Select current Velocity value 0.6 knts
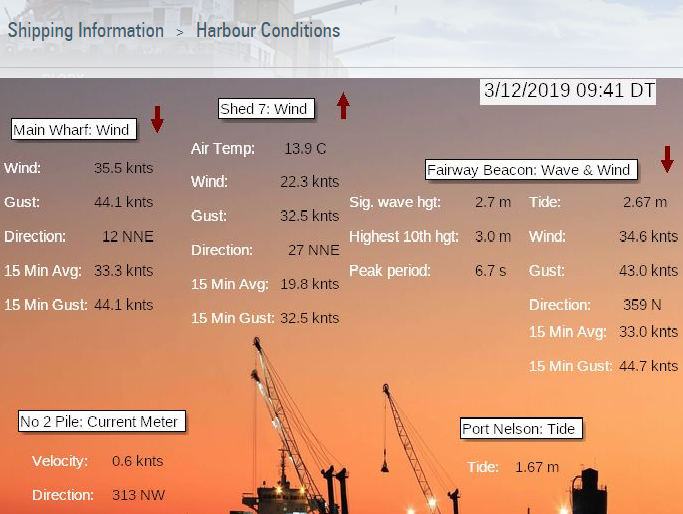This screenshot has height=514, width=683. click(138, 461)
